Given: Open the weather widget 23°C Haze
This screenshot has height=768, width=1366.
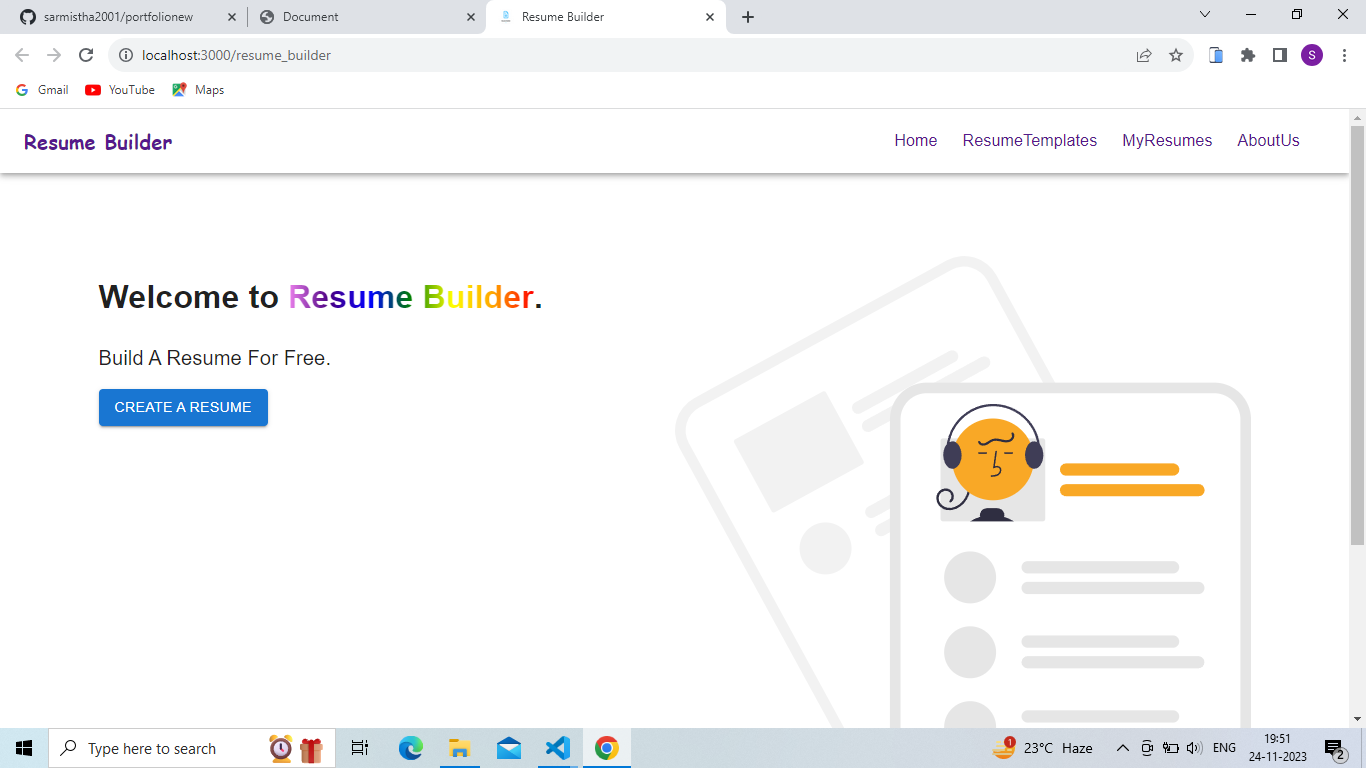Looking at the screenshot, I should 1042,748.
